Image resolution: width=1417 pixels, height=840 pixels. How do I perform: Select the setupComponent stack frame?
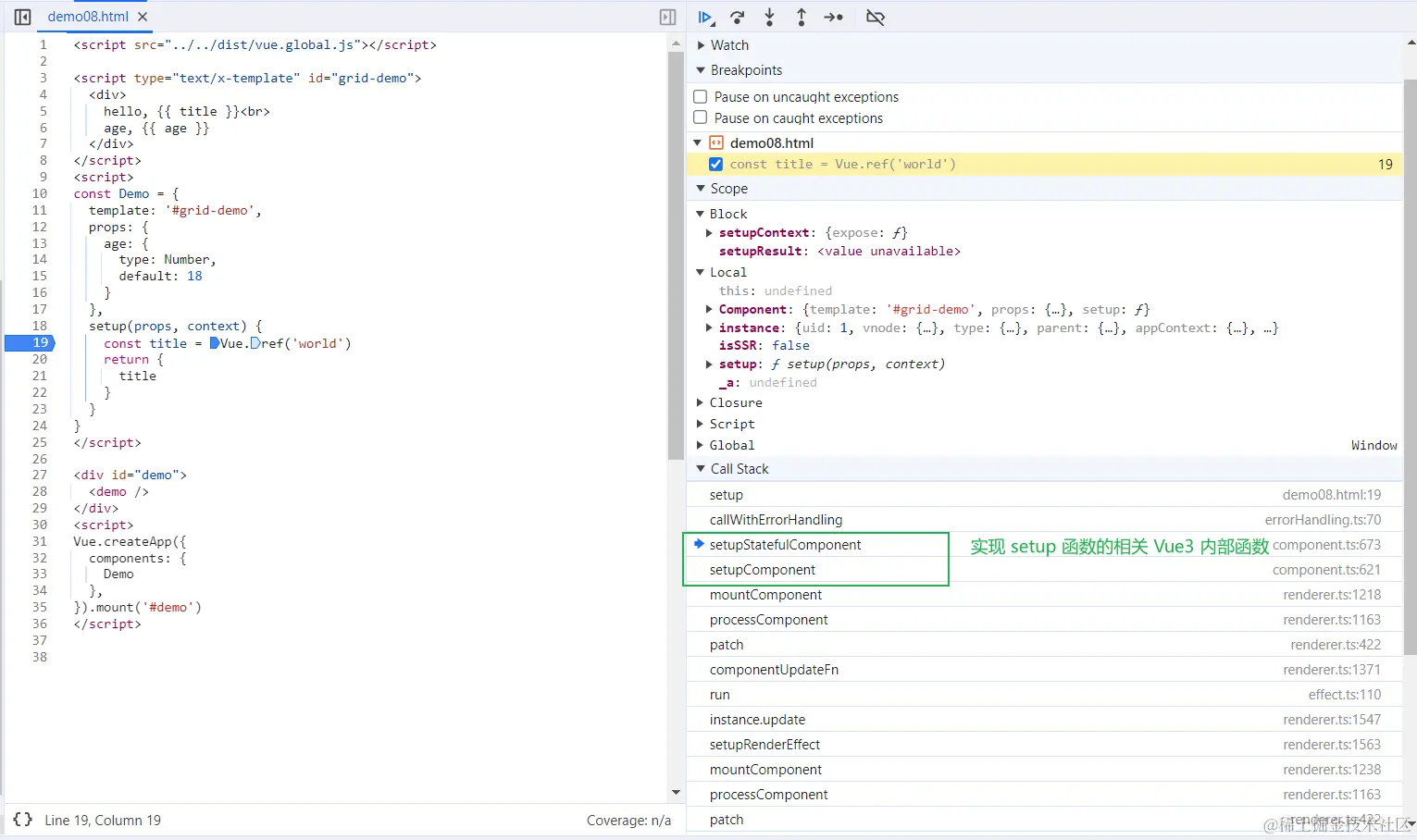pos(1045,570)
